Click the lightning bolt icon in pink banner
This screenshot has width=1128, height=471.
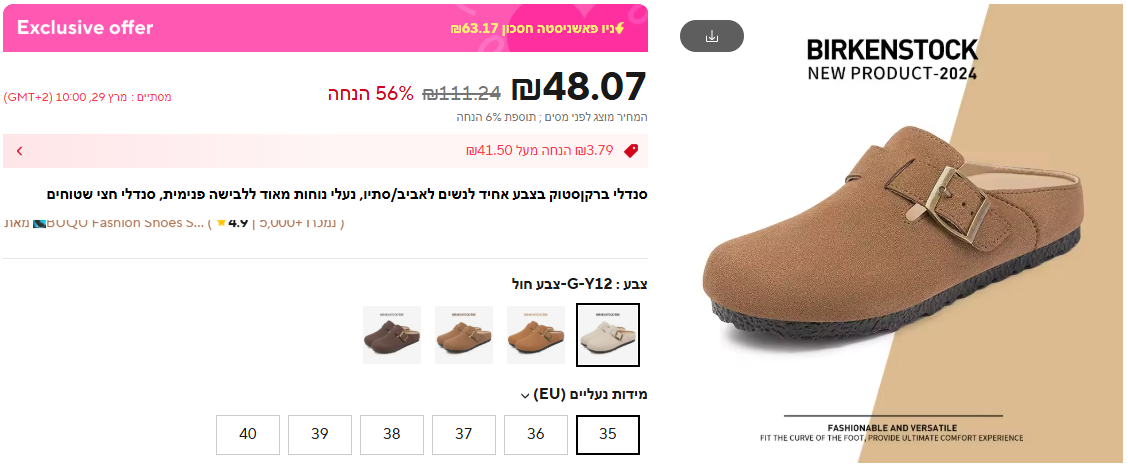(x=620, y=28)
